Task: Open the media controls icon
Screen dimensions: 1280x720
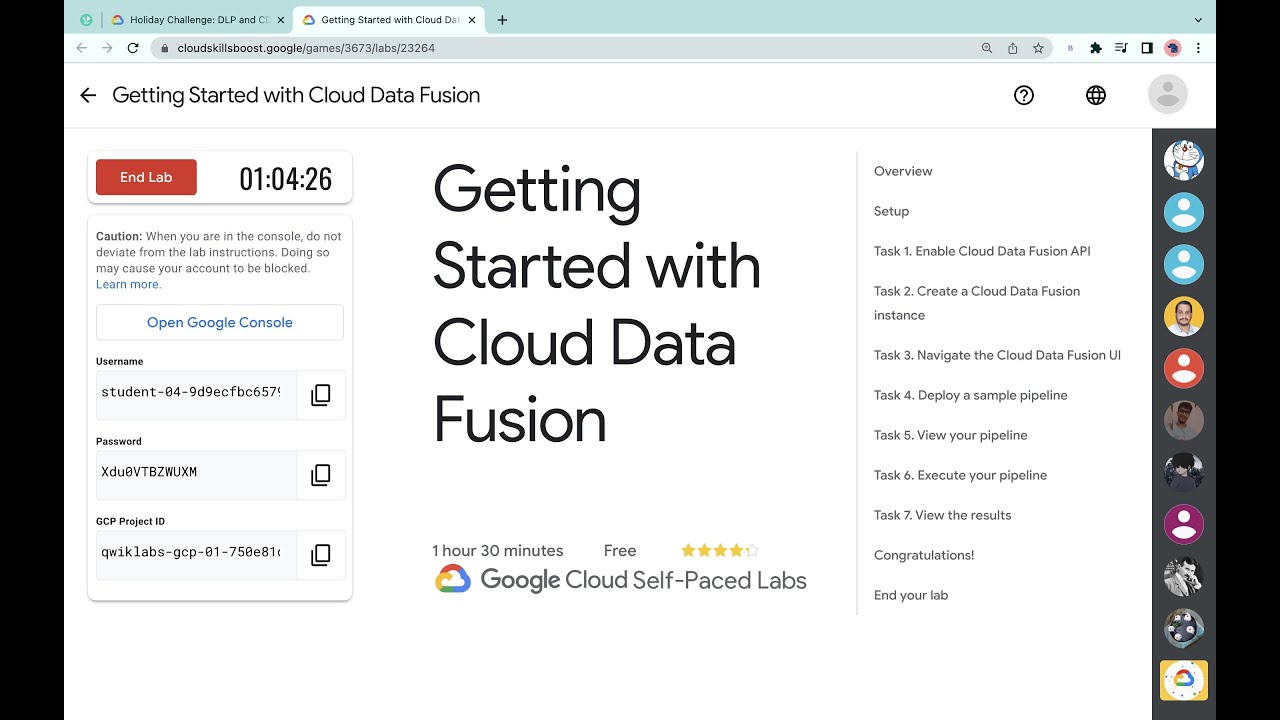Action: coord(1121,48)
